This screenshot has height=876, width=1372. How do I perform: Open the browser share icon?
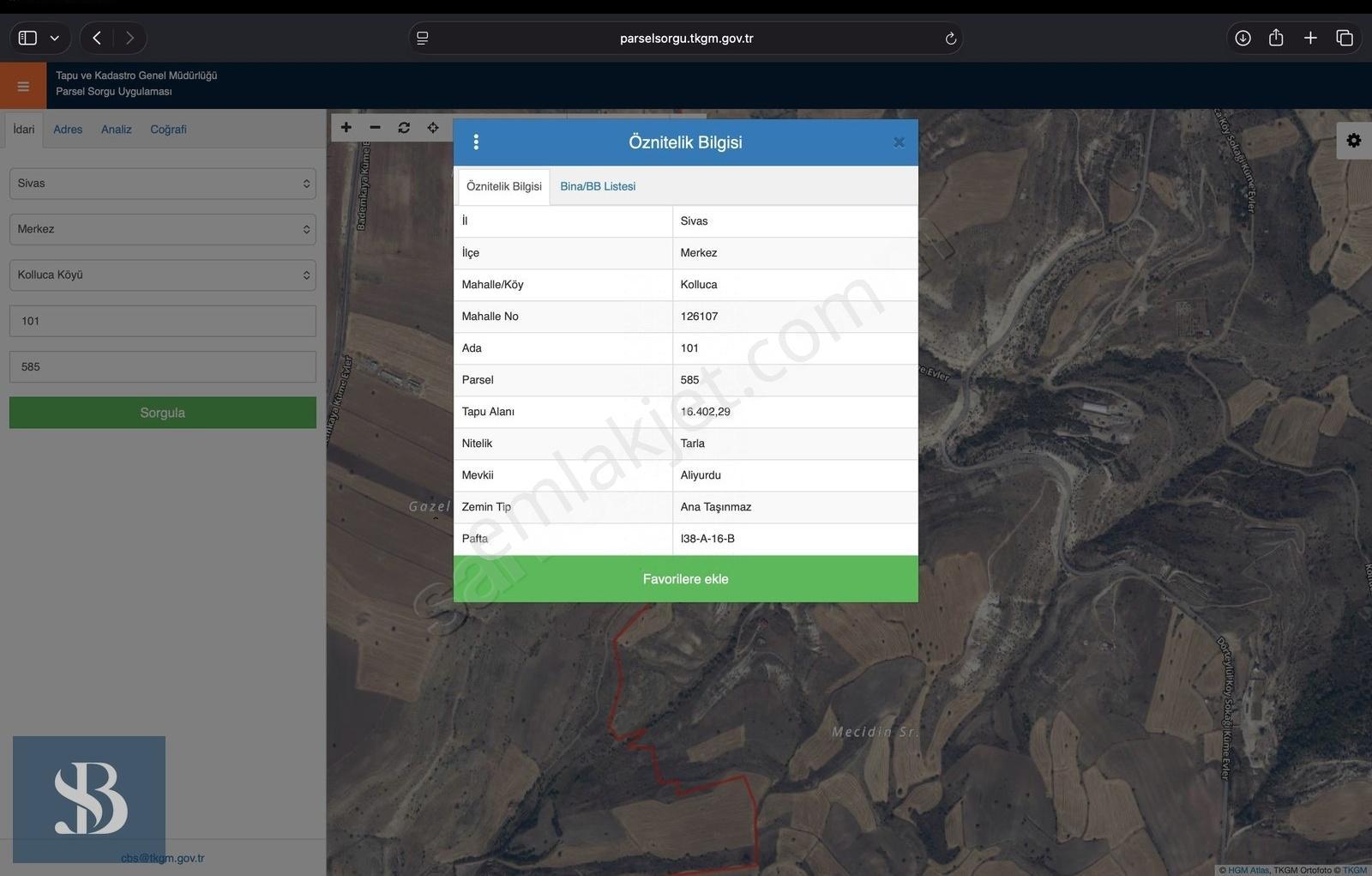1276,38
